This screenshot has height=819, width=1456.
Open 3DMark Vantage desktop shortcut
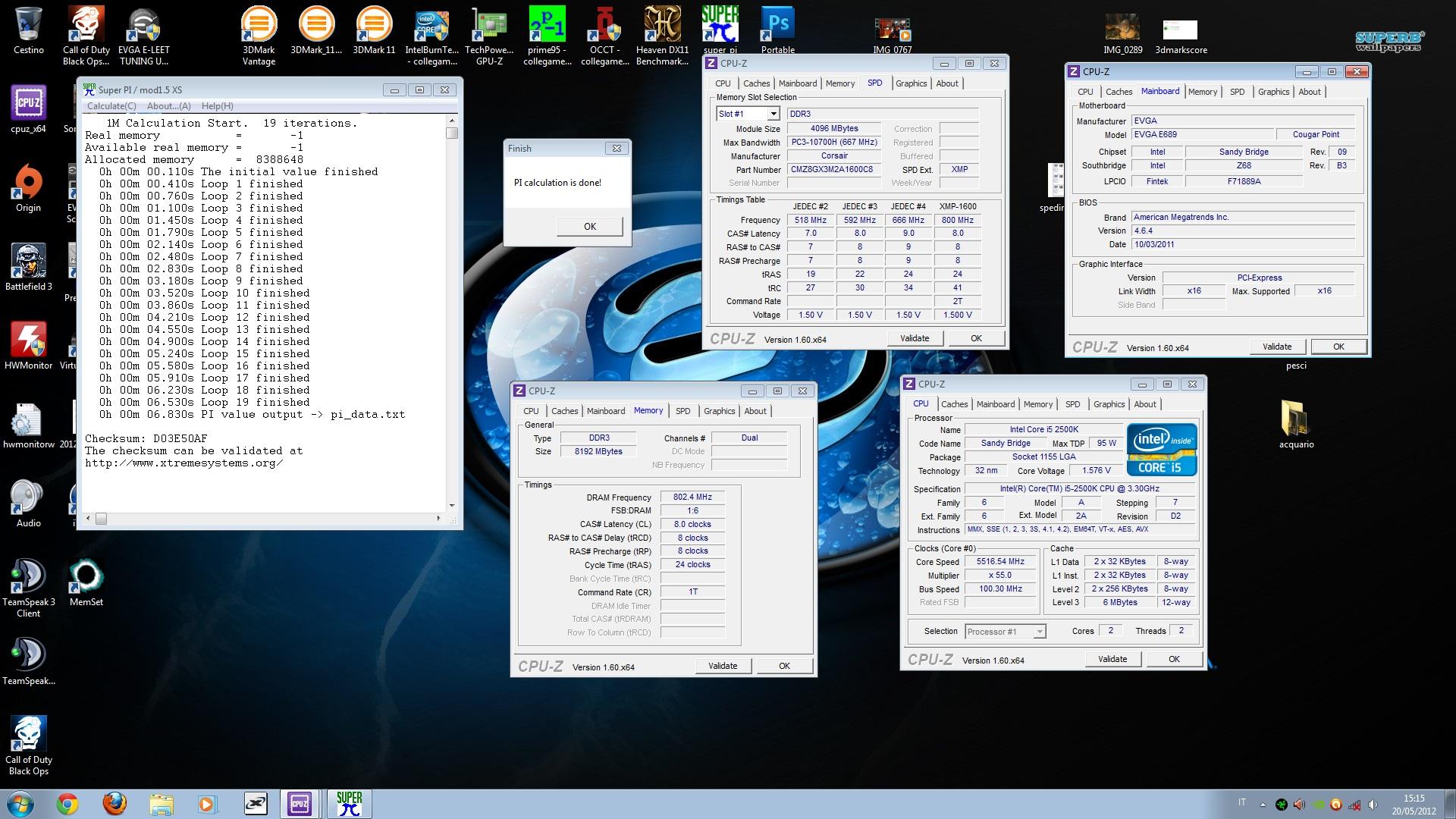(259, 36)
